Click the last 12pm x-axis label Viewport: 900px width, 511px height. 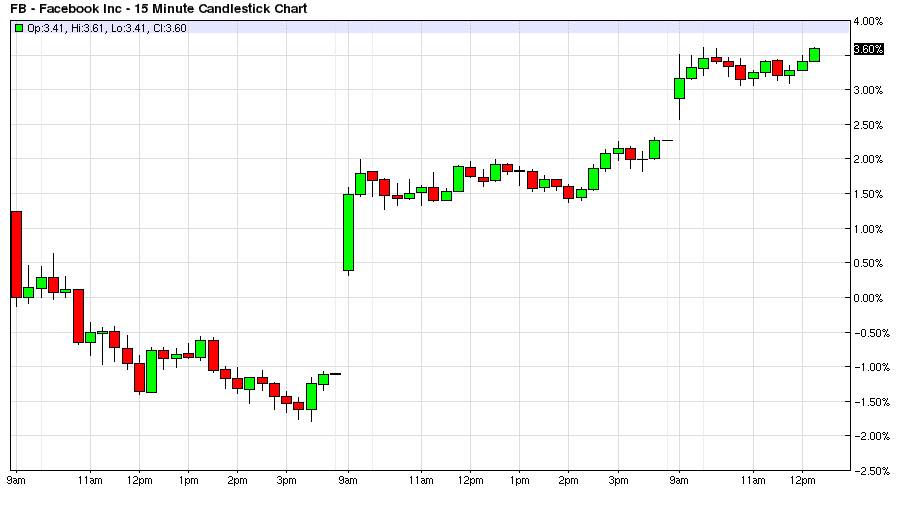[x=802, y=481]
